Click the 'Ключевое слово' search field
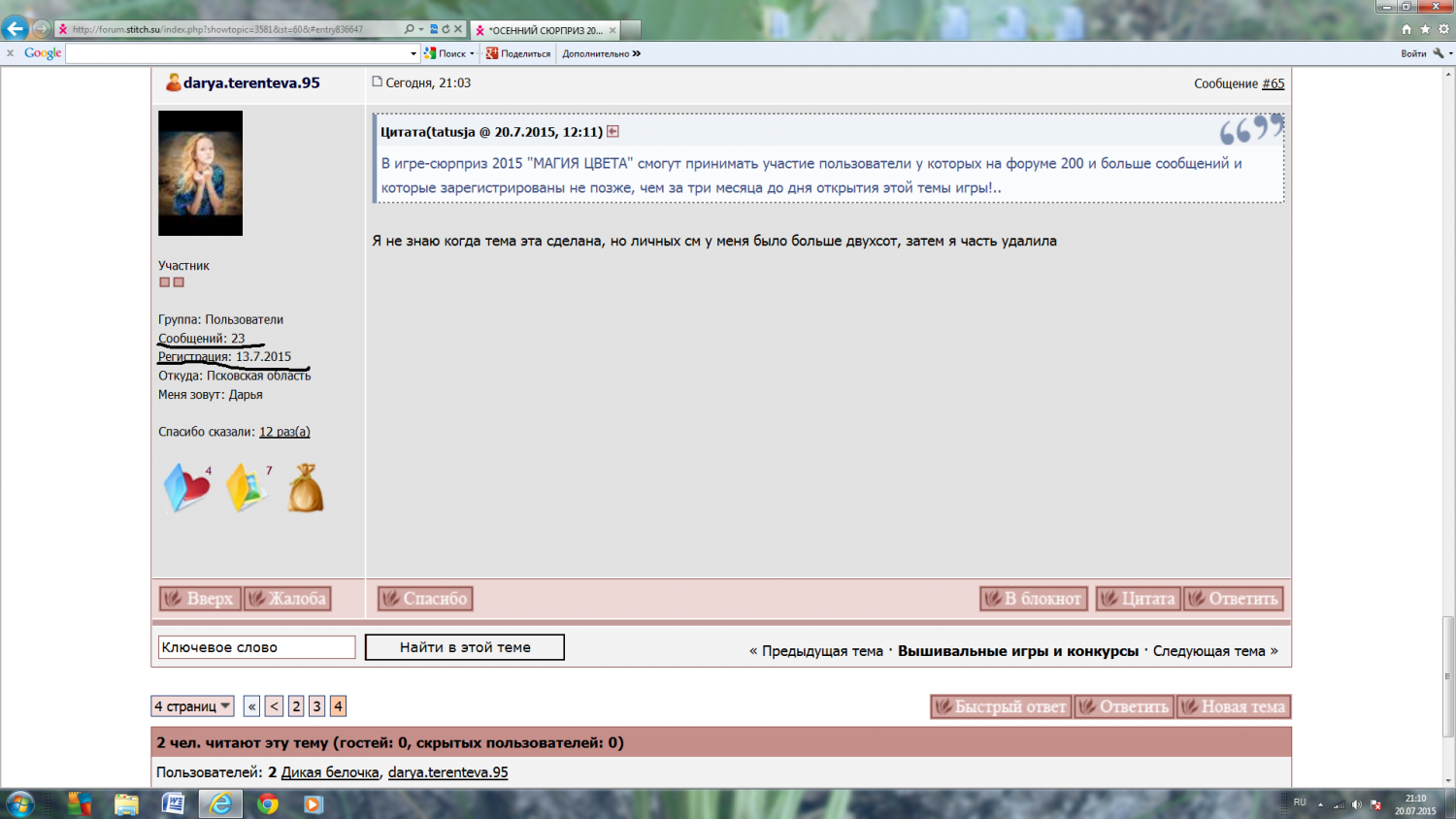This screenshot has width=1456, height=819. 256,647
